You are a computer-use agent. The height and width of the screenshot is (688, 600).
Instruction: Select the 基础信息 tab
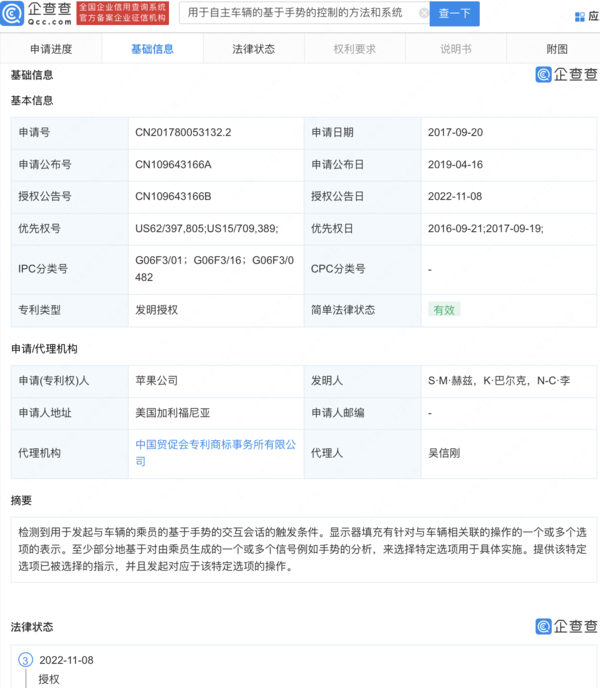coord(152,49)
